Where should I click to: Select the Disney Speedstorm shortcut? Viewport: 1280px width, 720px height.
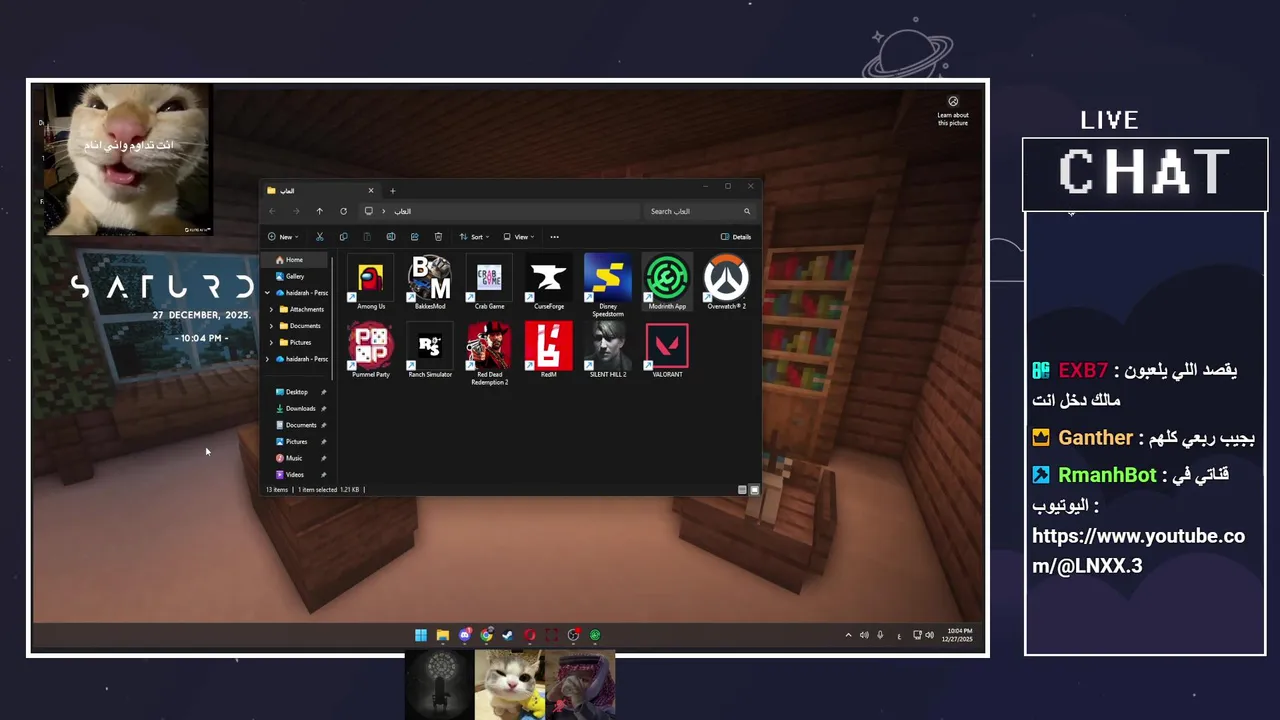608,285
